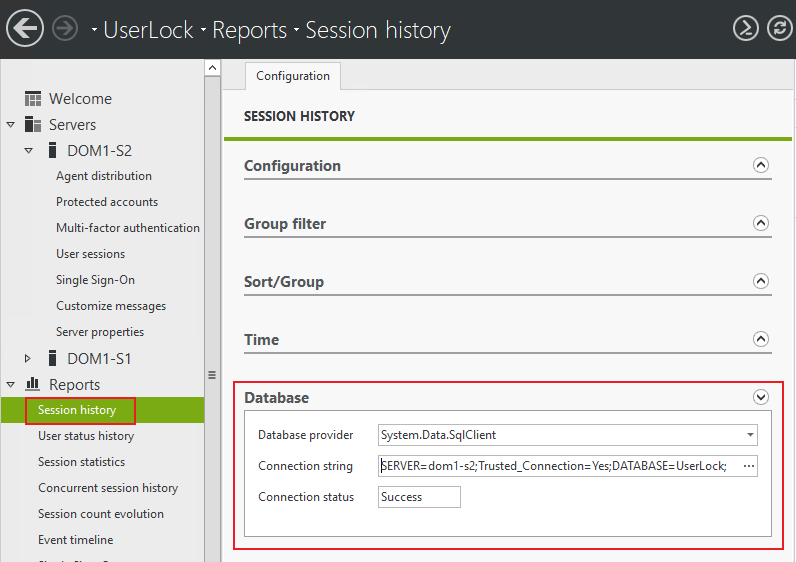Open the Session history breadcrumb dropdown arrow
This screenshot has width=796, height=562.
[x=296, y=30]
